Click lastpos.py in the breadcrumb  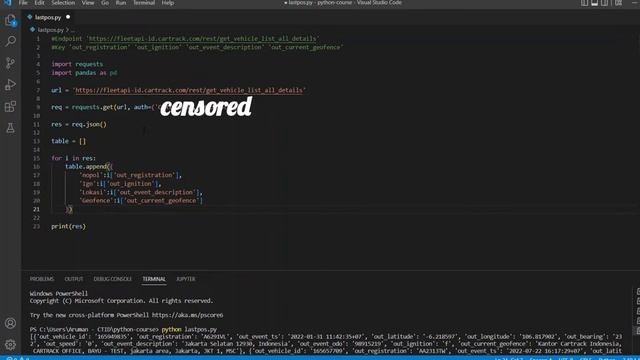coord(51,30)
